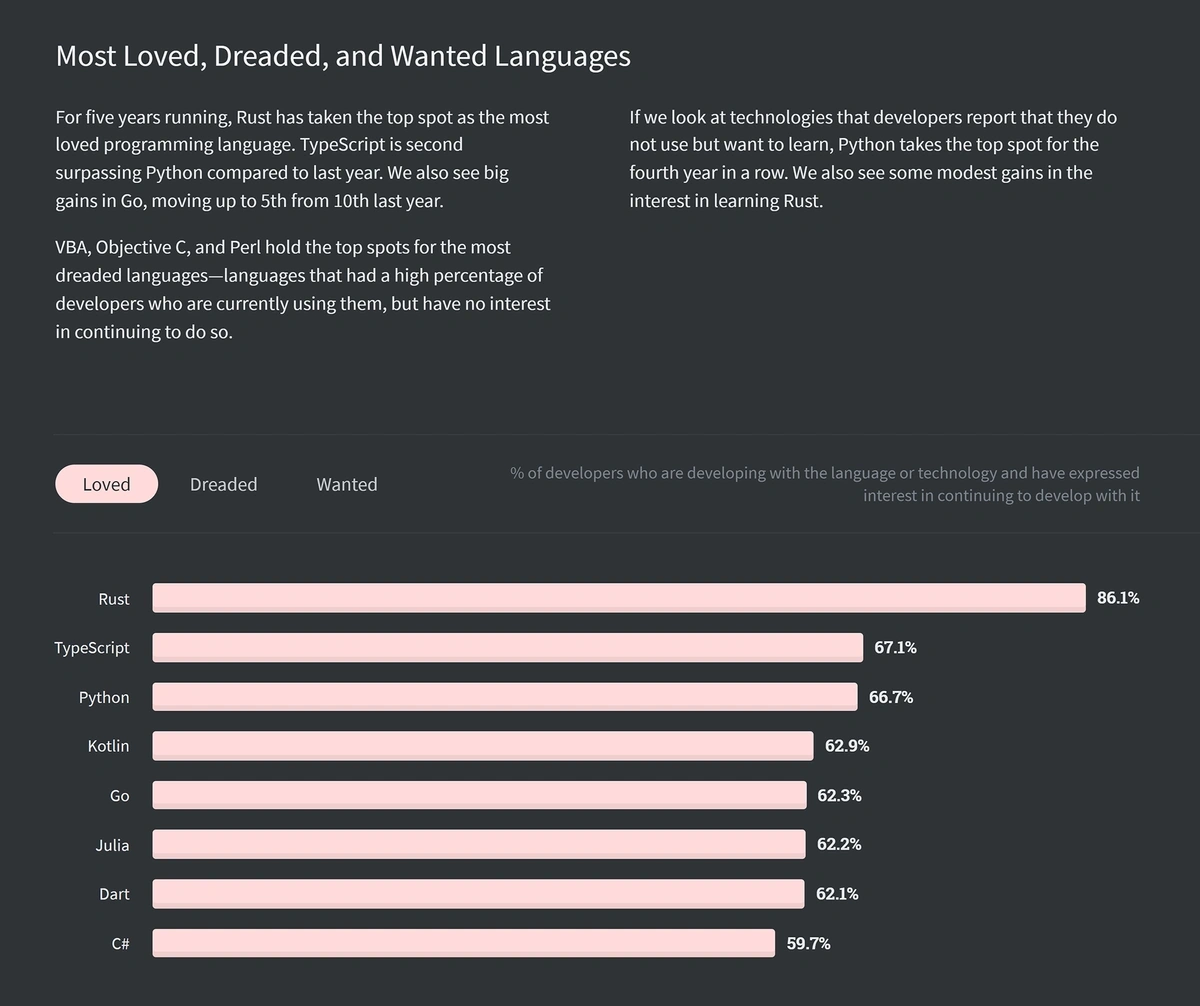This screenshot has height=1006, width=1200.
Task: Click the Python label in chart
Action: pyautogui.click(x=104, y=697)
